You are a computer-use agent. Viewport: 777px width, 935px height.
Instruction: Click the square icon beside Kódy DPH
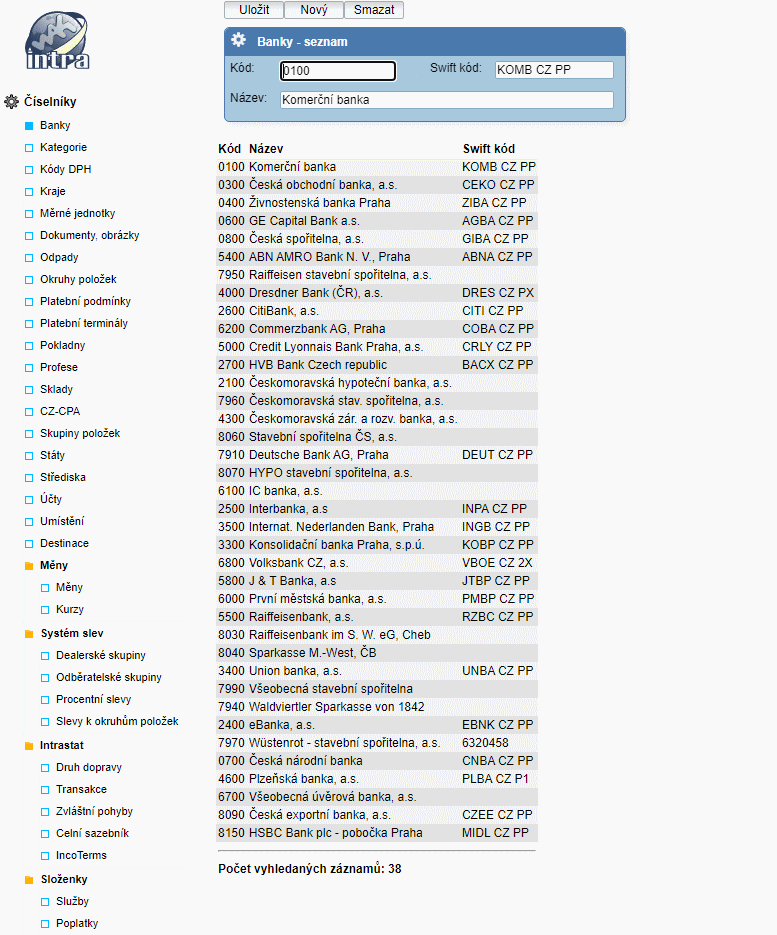tap(29, 170)
